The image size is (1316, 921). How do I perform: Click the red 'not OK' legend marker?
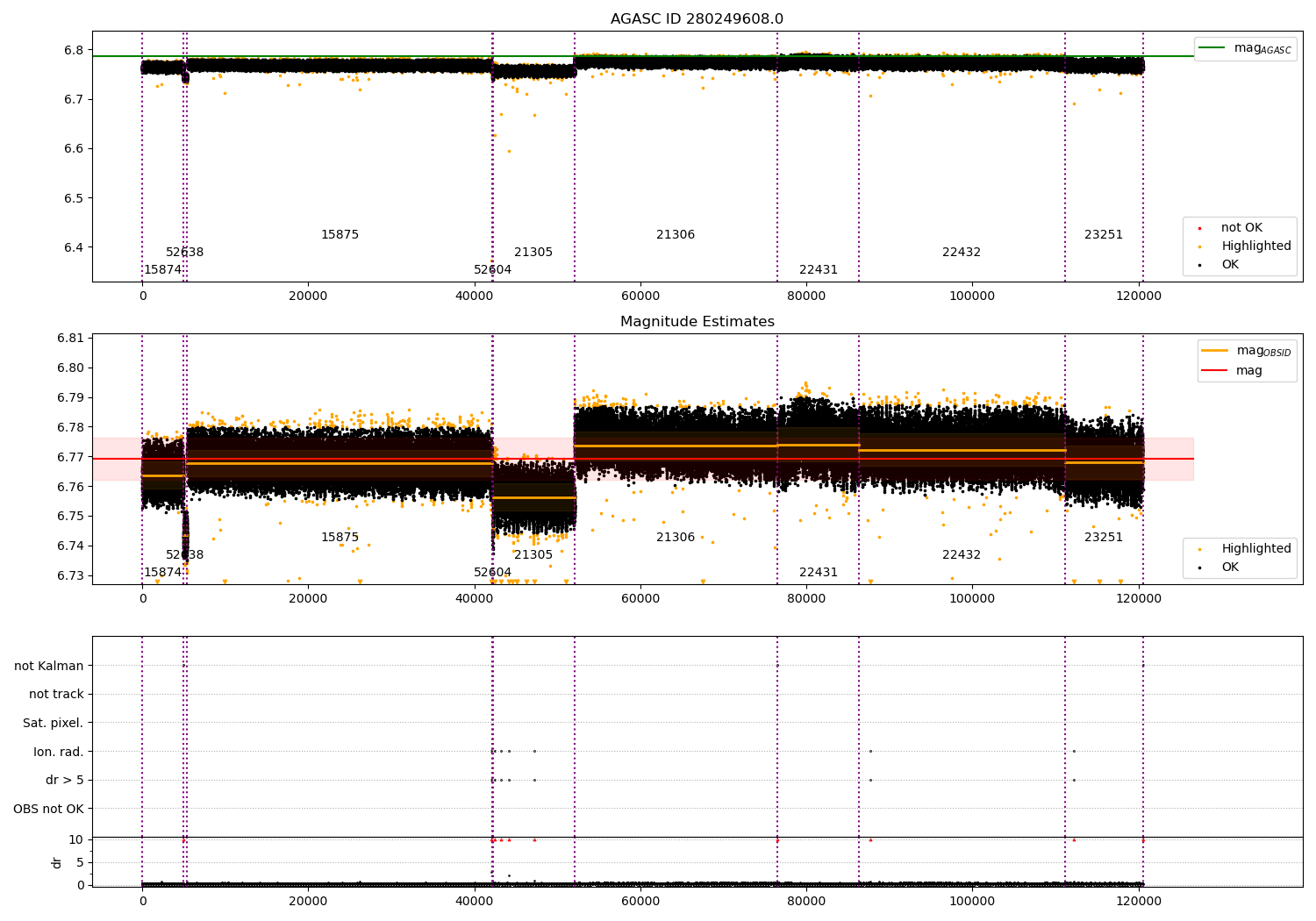1200,228
